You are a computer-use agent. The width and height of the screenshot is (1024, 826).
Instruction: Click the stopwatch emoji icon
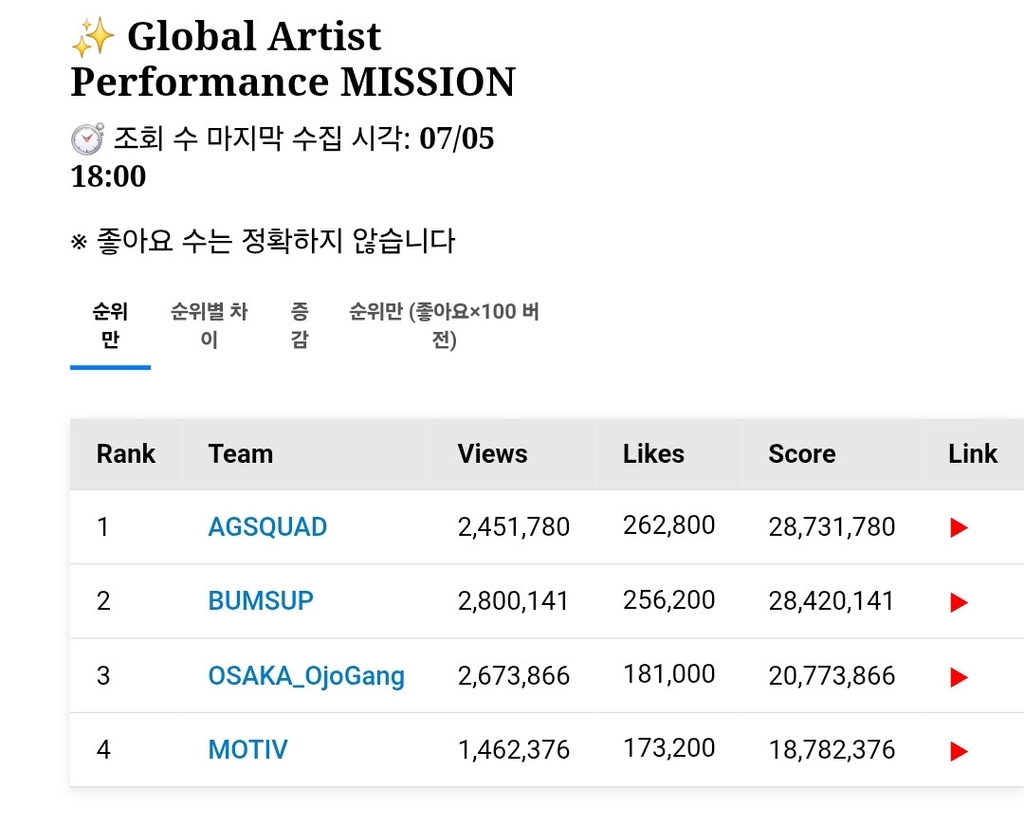pos(87,139)
